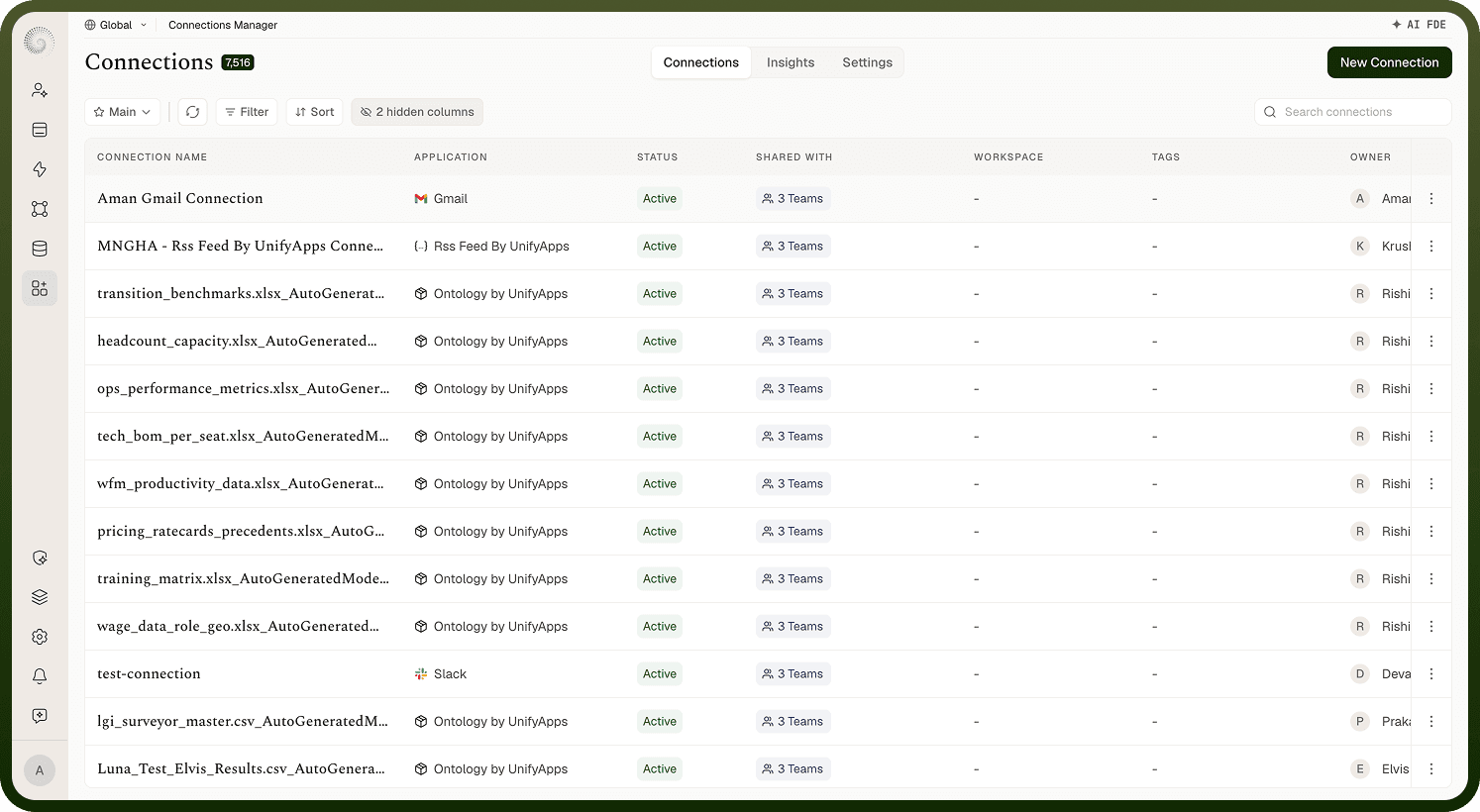1480x812 pixels.
Task: Open the shield security sidebar icon
Action: (40, 558)
